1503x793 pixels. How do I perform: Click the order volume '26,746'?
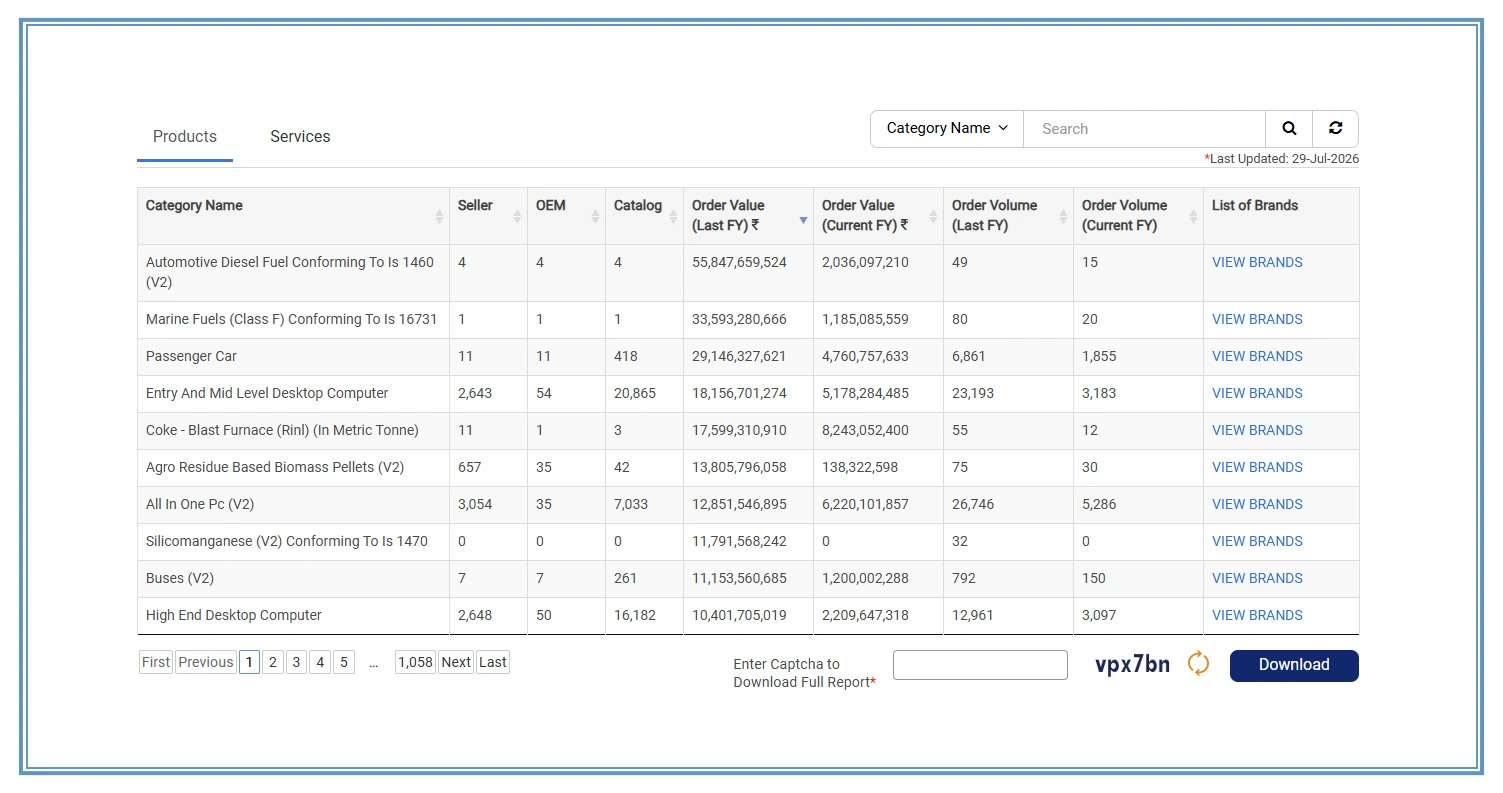[x=973, y=504]
